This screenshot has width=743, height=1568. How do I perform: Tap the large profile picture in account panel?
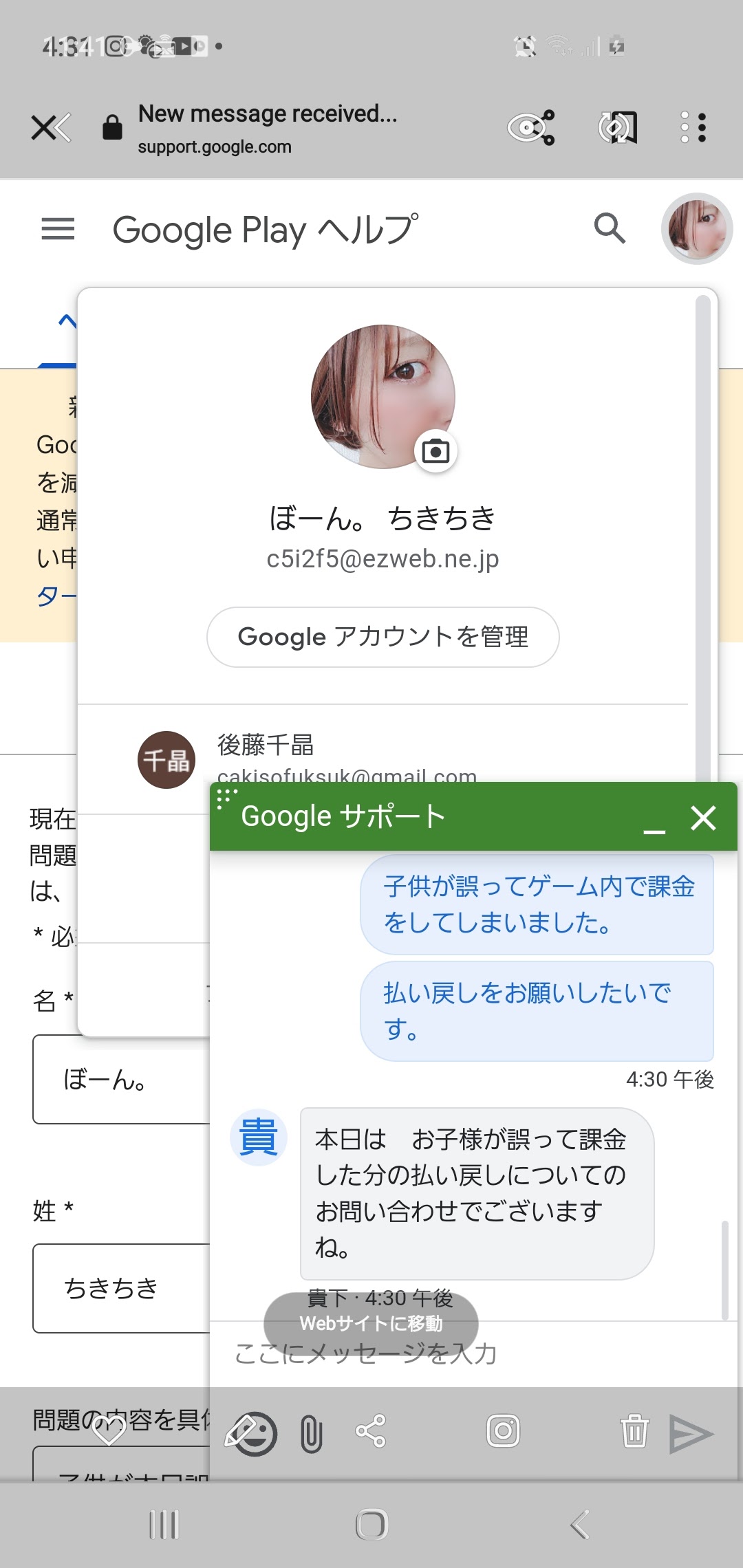click(383, 397)
